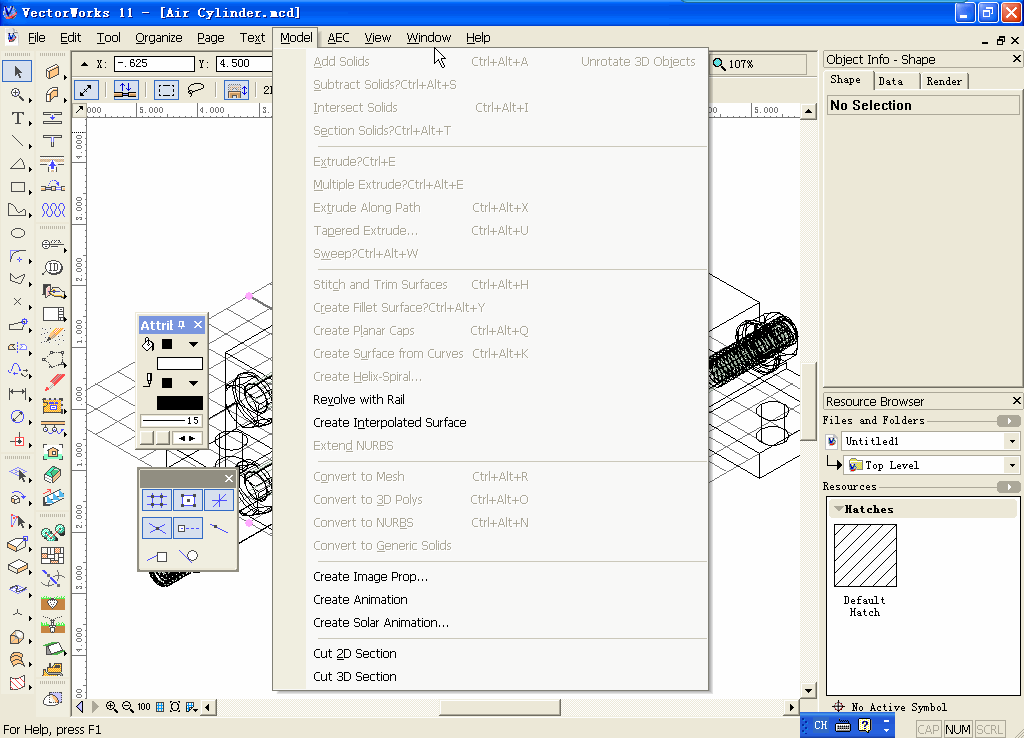This screenshot has width=1024, height=738.
Task: Click the X coordinate input field
Action: click(154, 63)
